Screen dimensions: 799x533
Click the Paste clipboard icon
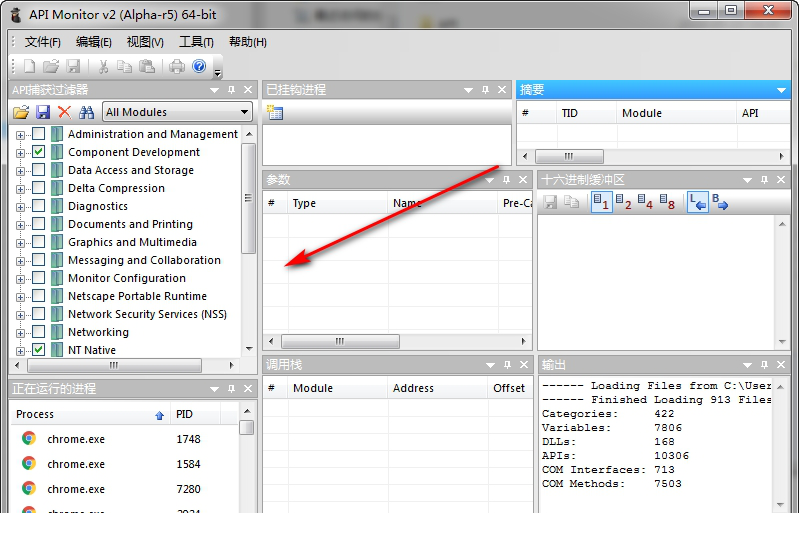(147, 66)
